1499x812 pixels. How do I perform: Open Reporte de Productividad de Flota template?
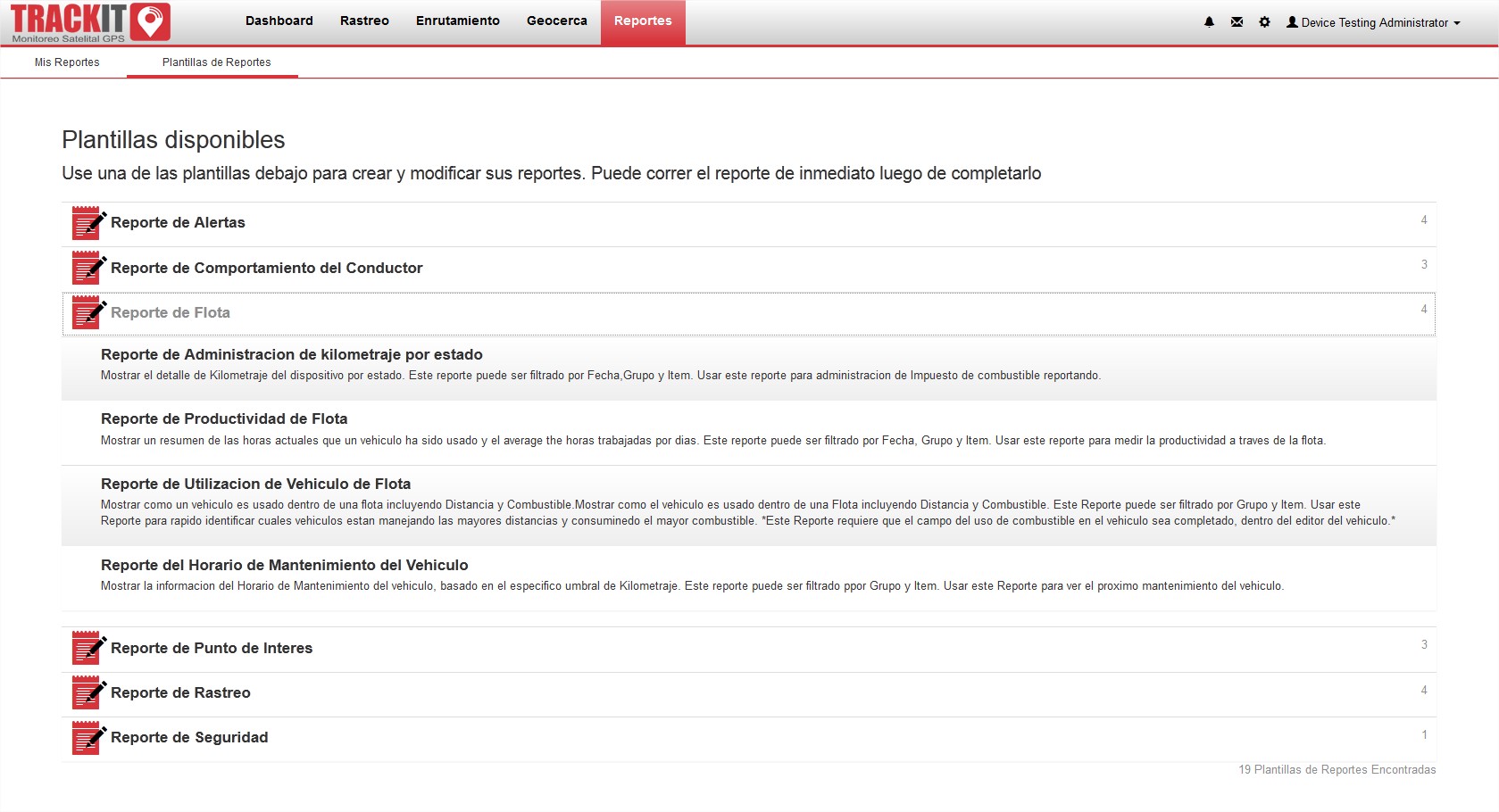(x=224, y=419)
